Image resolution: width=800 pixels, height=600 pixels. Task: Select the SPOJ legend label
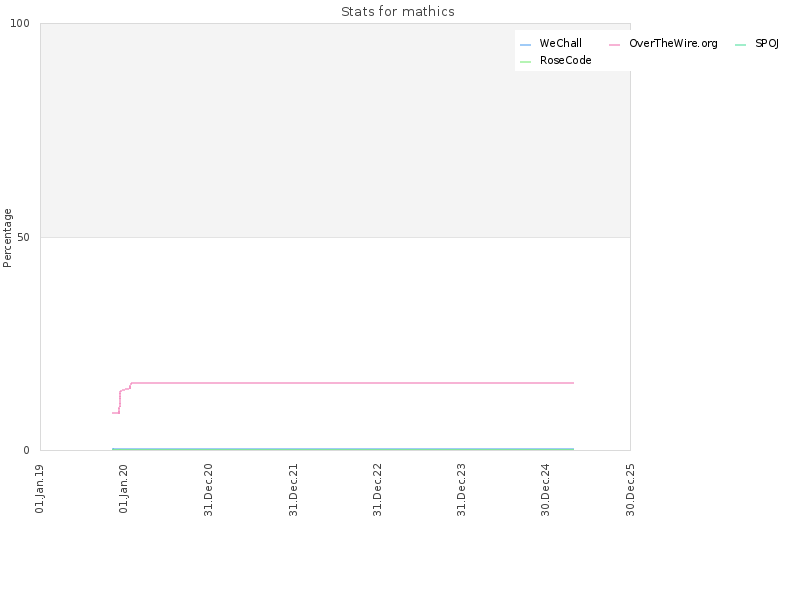click(767, 43)
